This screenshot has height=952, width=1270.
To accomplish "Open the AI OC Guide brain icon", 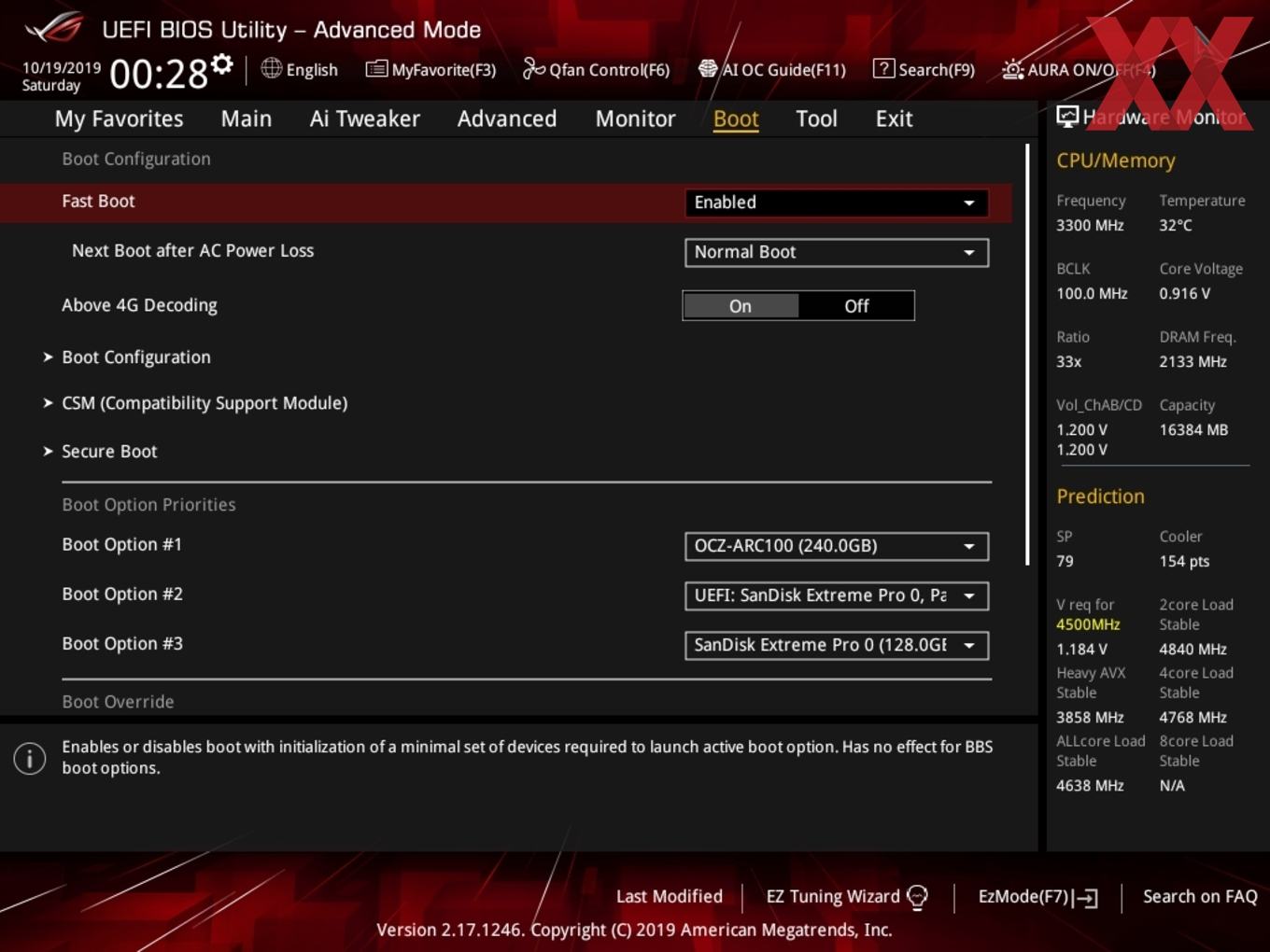I will coord(708,69).
